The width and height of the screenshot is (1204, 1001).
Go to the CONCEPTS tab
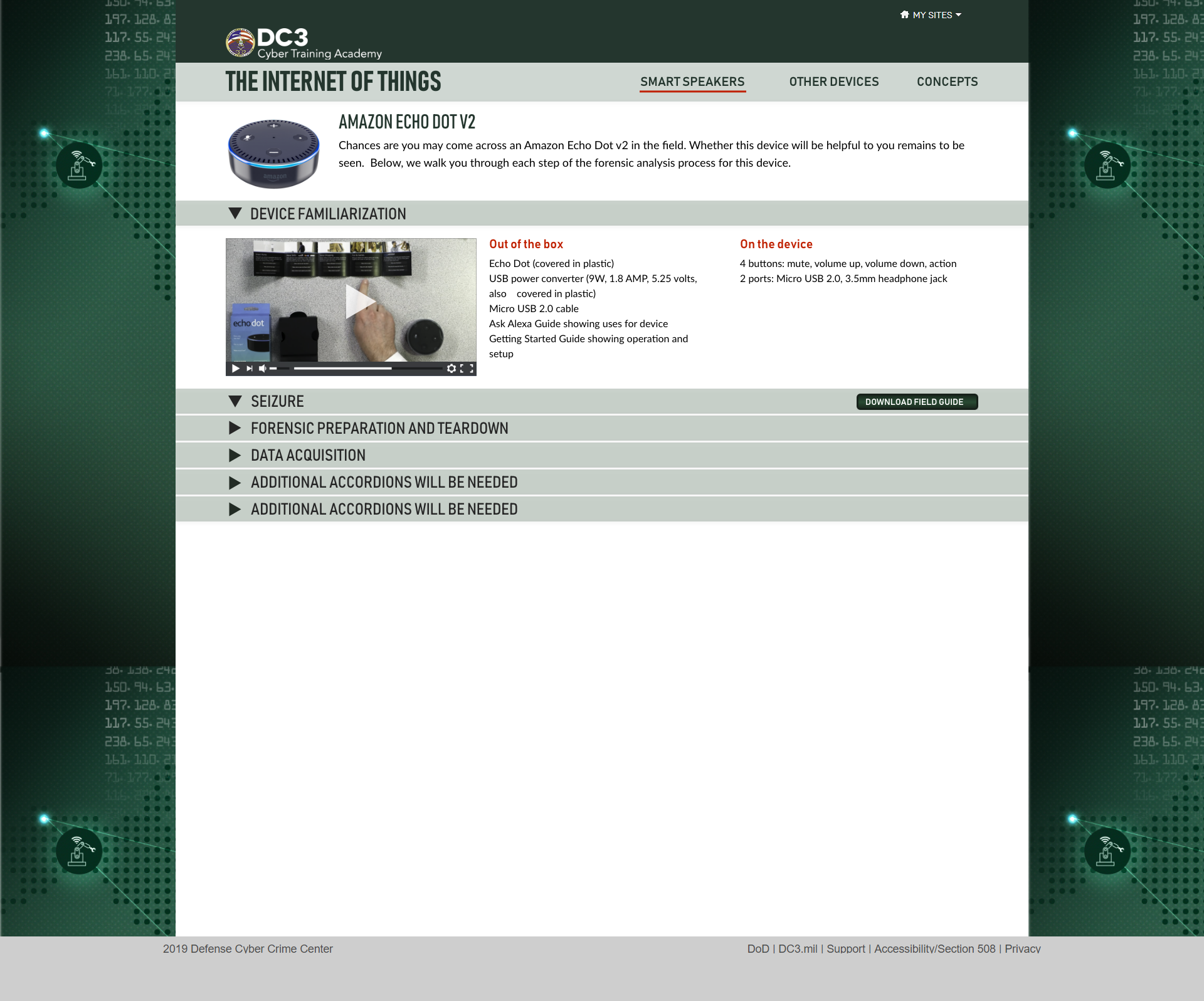(947, 82)
